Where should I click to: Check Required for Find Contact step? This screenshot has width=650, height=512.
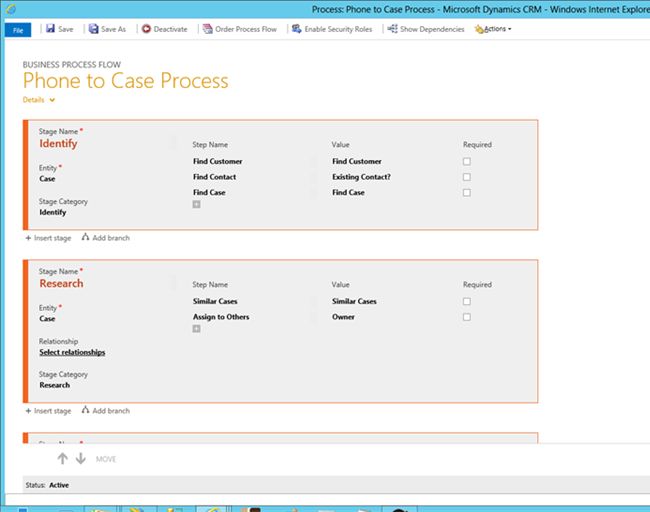click(467, 177)
